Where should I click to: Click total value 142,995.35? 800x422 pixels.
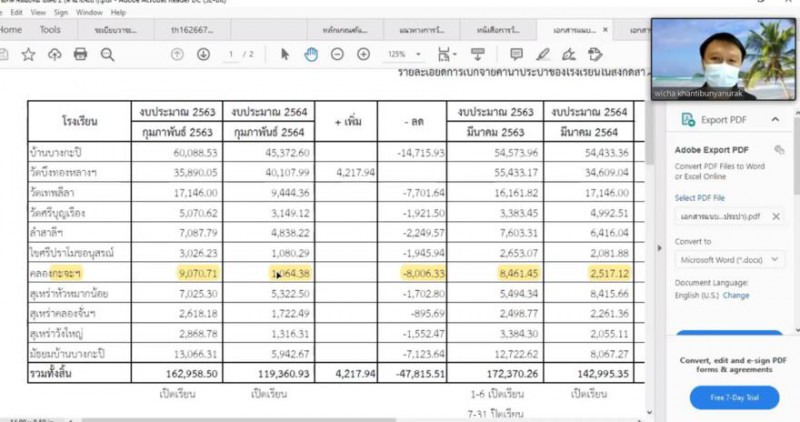[603, 374]
